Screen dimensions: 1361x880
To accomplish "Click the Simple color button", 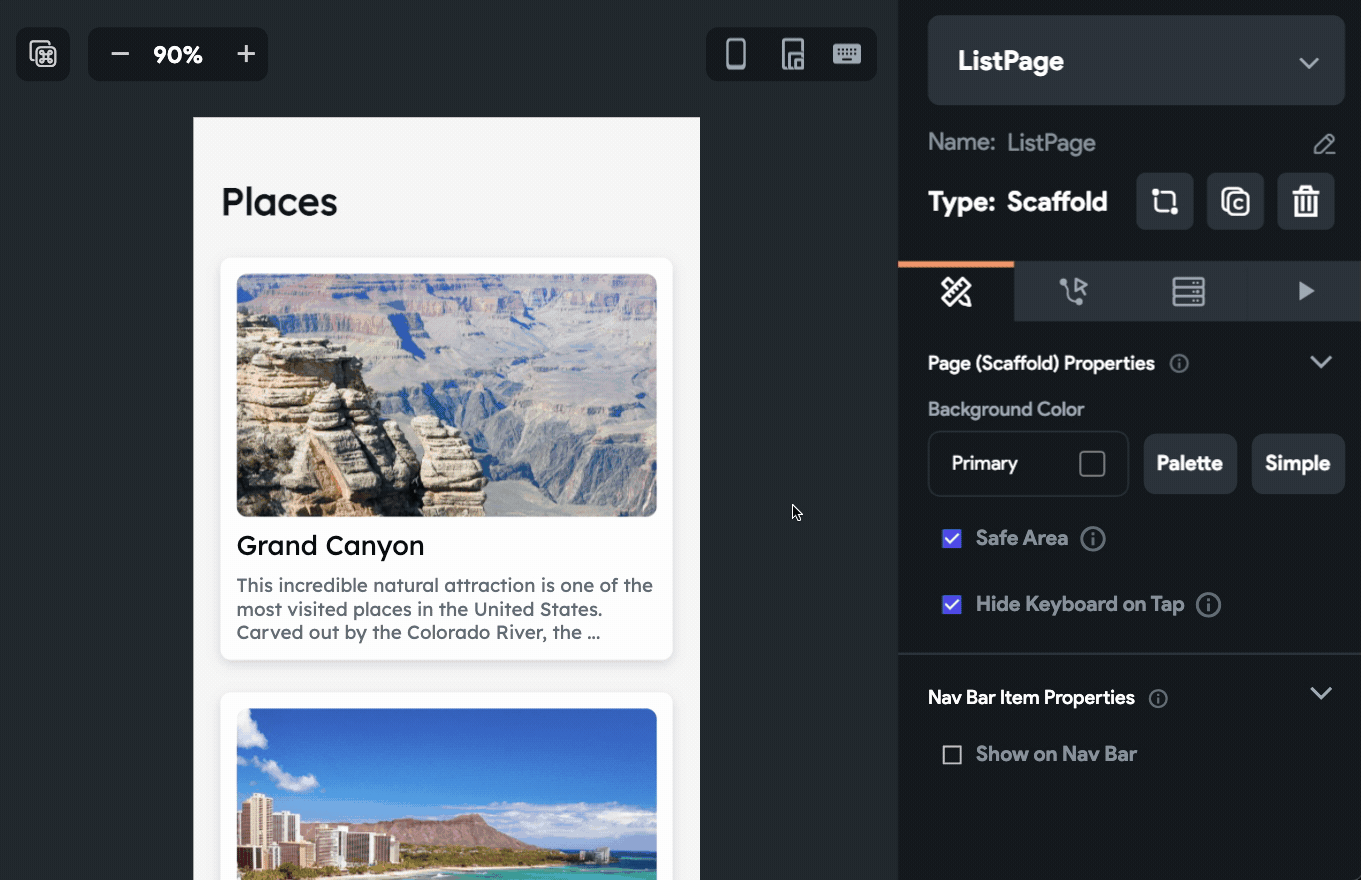I will coord(1298,464).
